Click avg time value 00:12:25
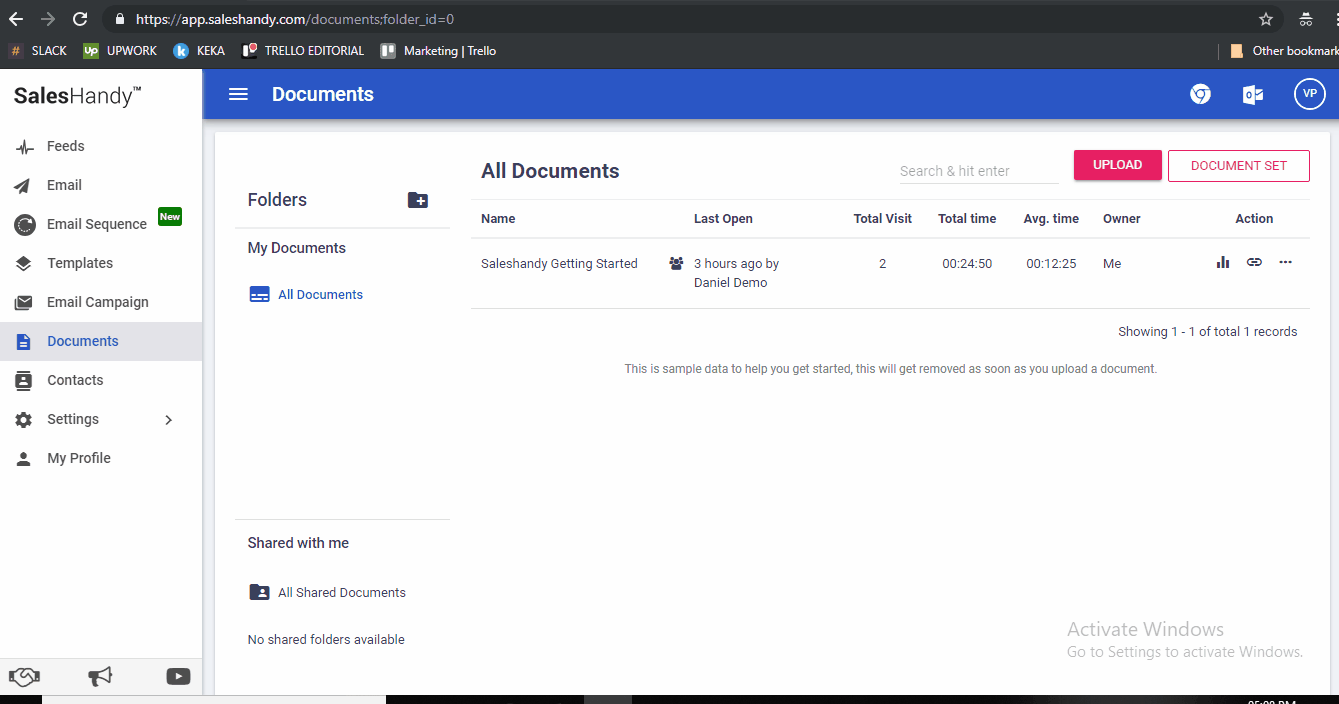This screenshot has width=1339, height=704. [x=1051, y=264]
